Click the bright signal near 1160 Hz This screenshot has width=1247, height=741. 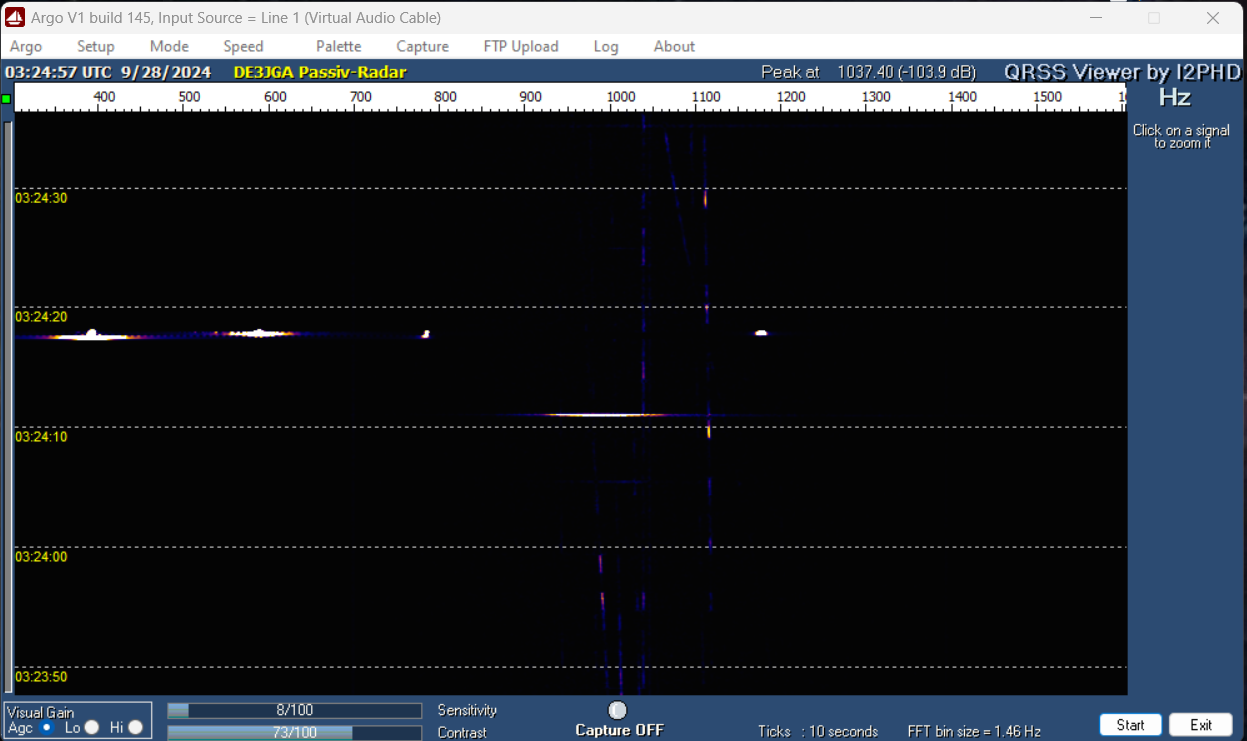coord(761,332)
